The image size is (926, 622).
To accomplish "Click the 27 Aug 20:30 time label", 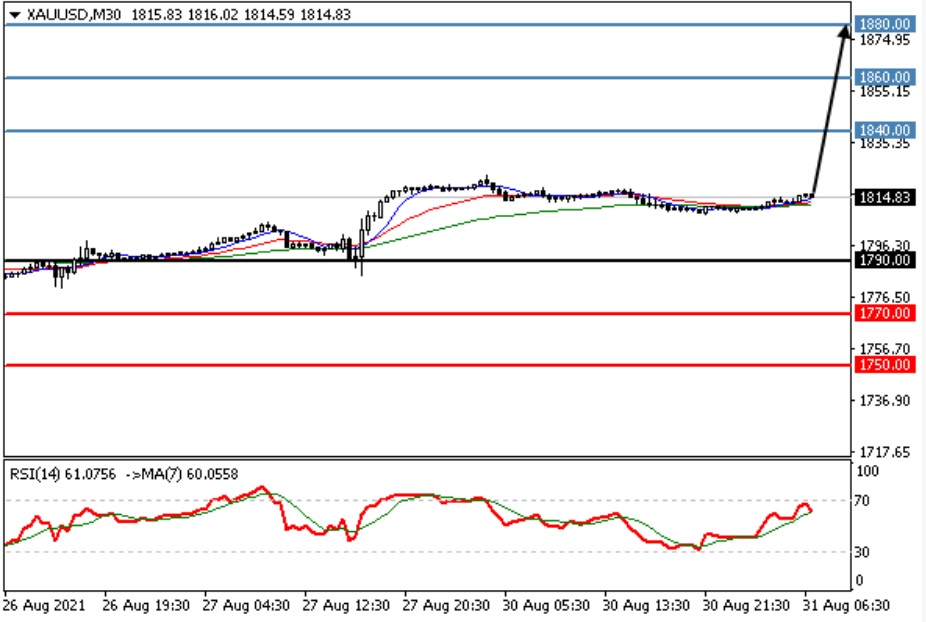I will (446, 606).
